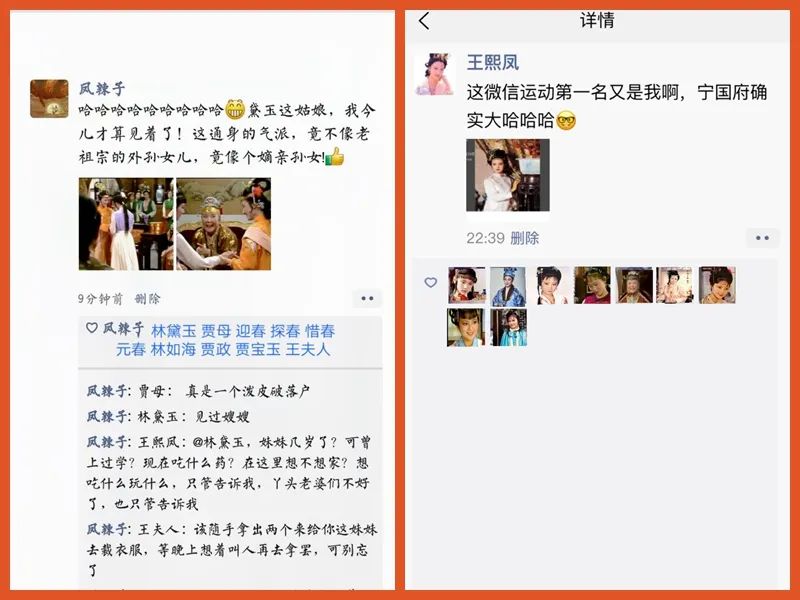
Task: Click 删除 next to 9分钟前
Action: point(147,299)
